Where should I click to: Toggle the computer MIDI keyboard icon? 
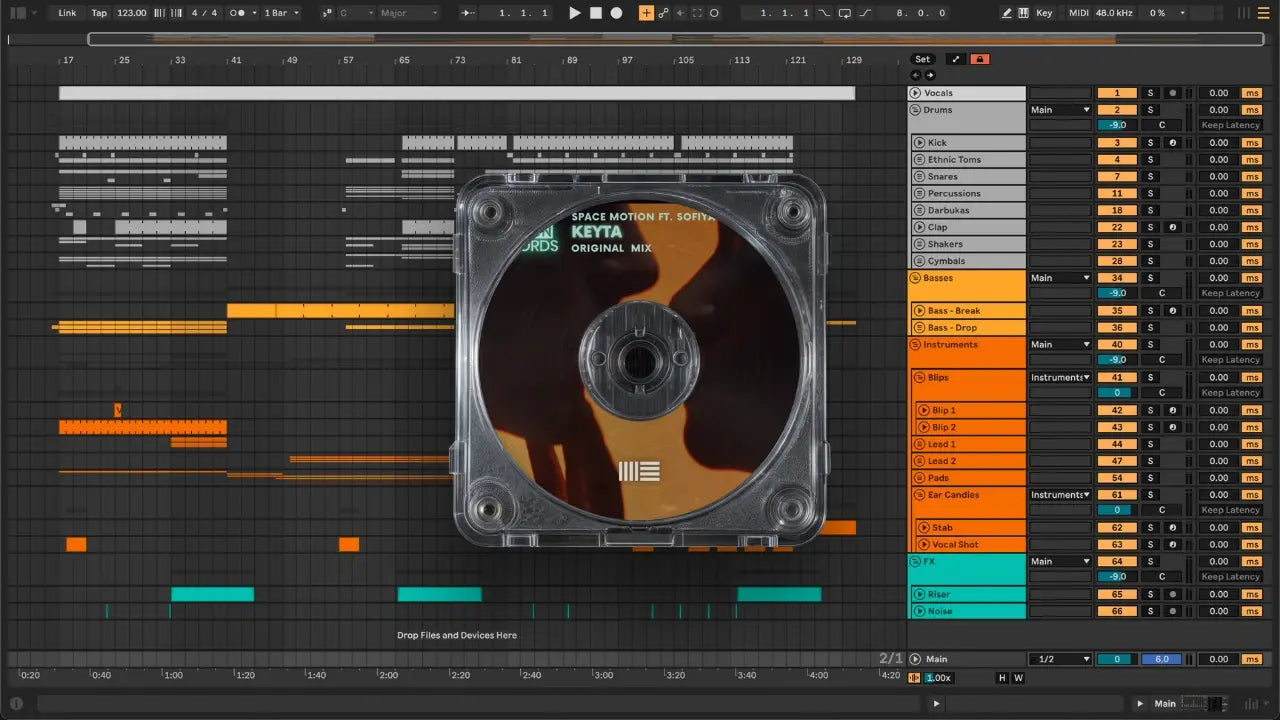click(x=1023, y=13)
